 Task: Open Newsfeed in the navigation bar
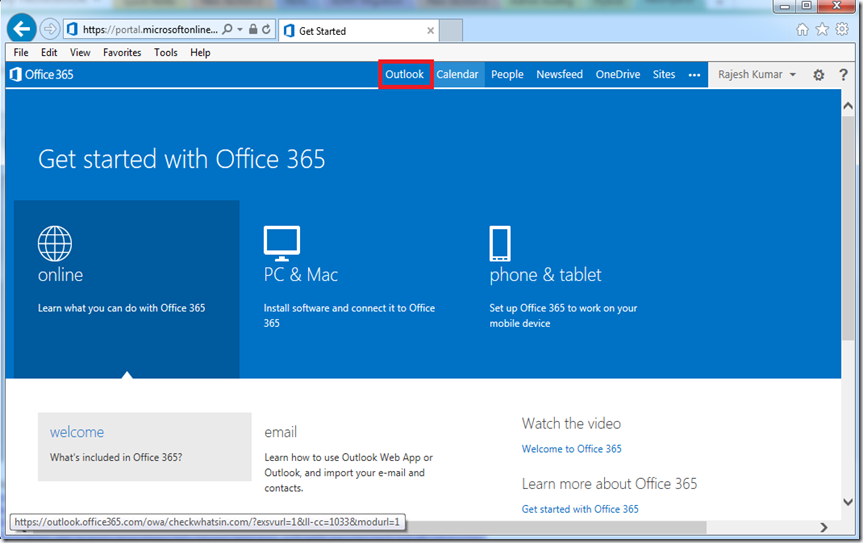click(x=560, y=74)
